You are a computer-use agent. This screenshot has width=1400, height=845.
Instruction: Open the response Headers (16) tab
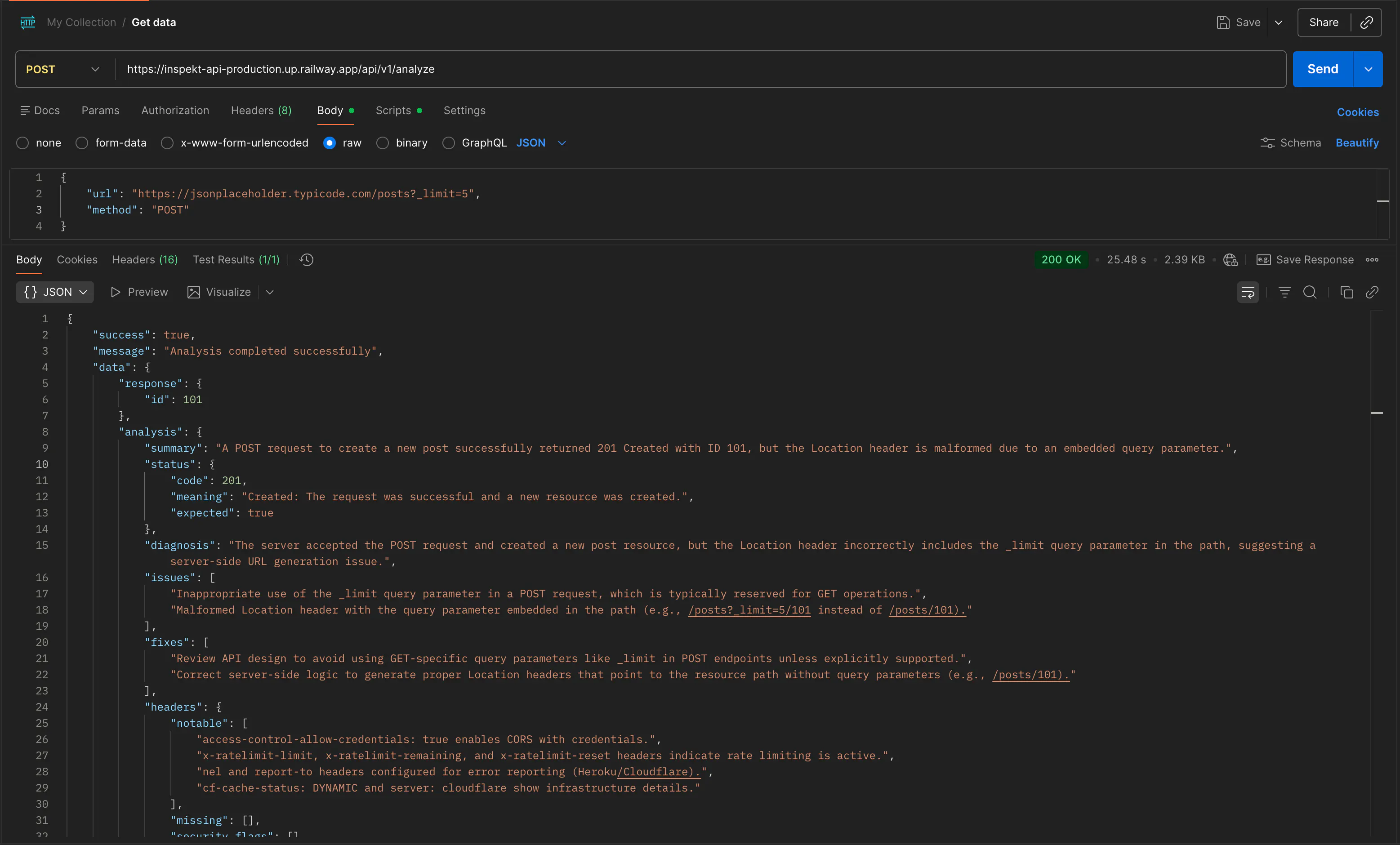coord(145,259)
